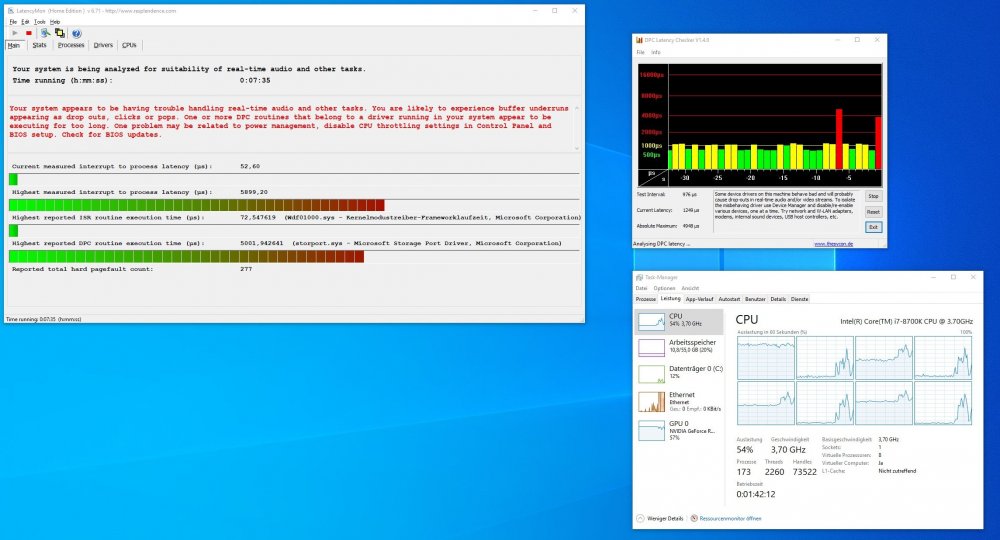
Task: Click the Weniger Details label
Action: tap(665, 518)
